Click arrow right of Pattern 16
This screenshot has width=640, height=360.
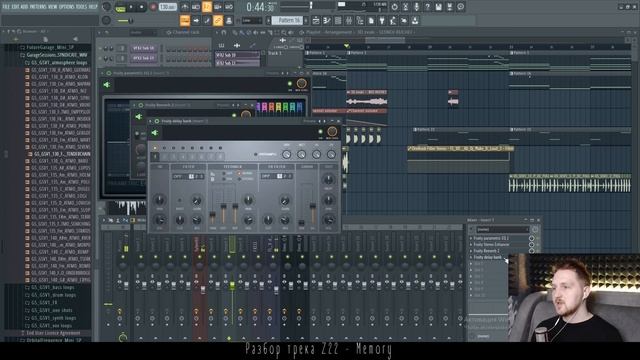coord(307,20)
